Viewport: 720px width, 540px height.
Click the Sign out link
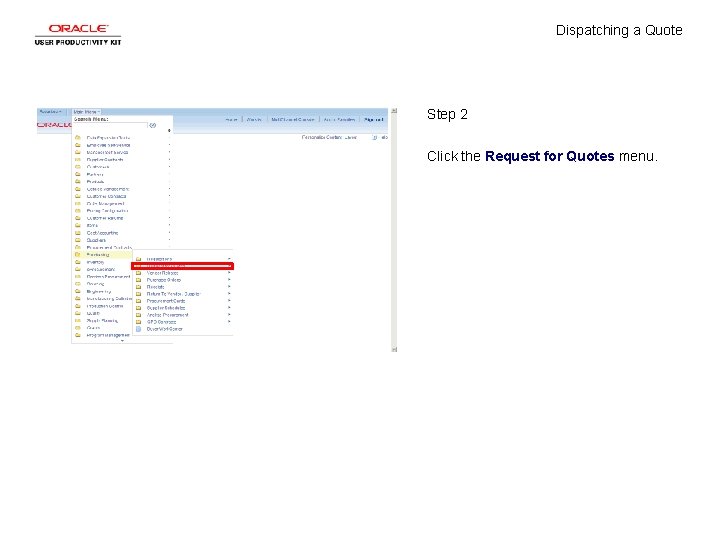[373, 120]
